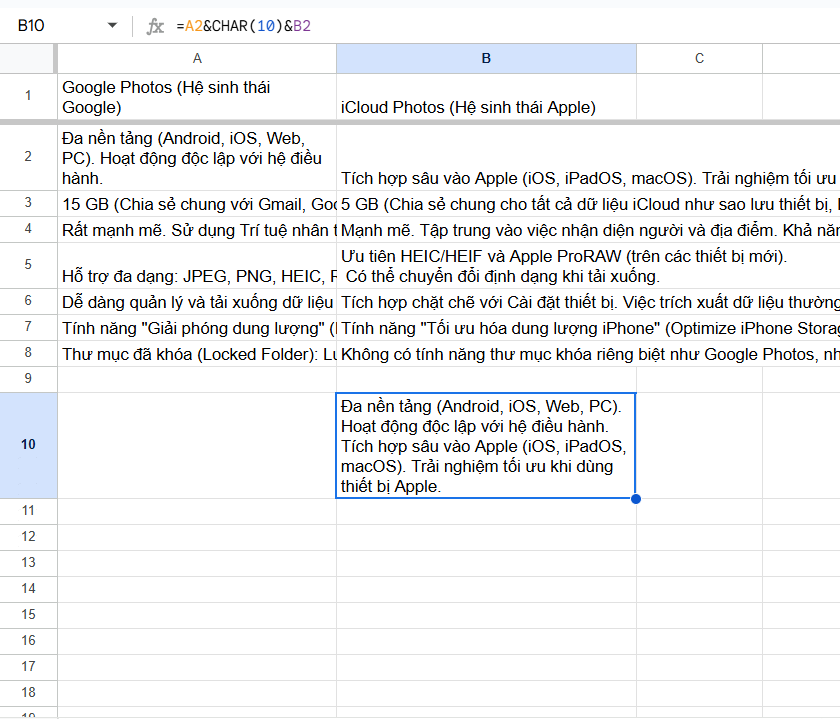Viewport: 840px width, 719px height.
Task: Select row 13 header
Action: point(28,563)
